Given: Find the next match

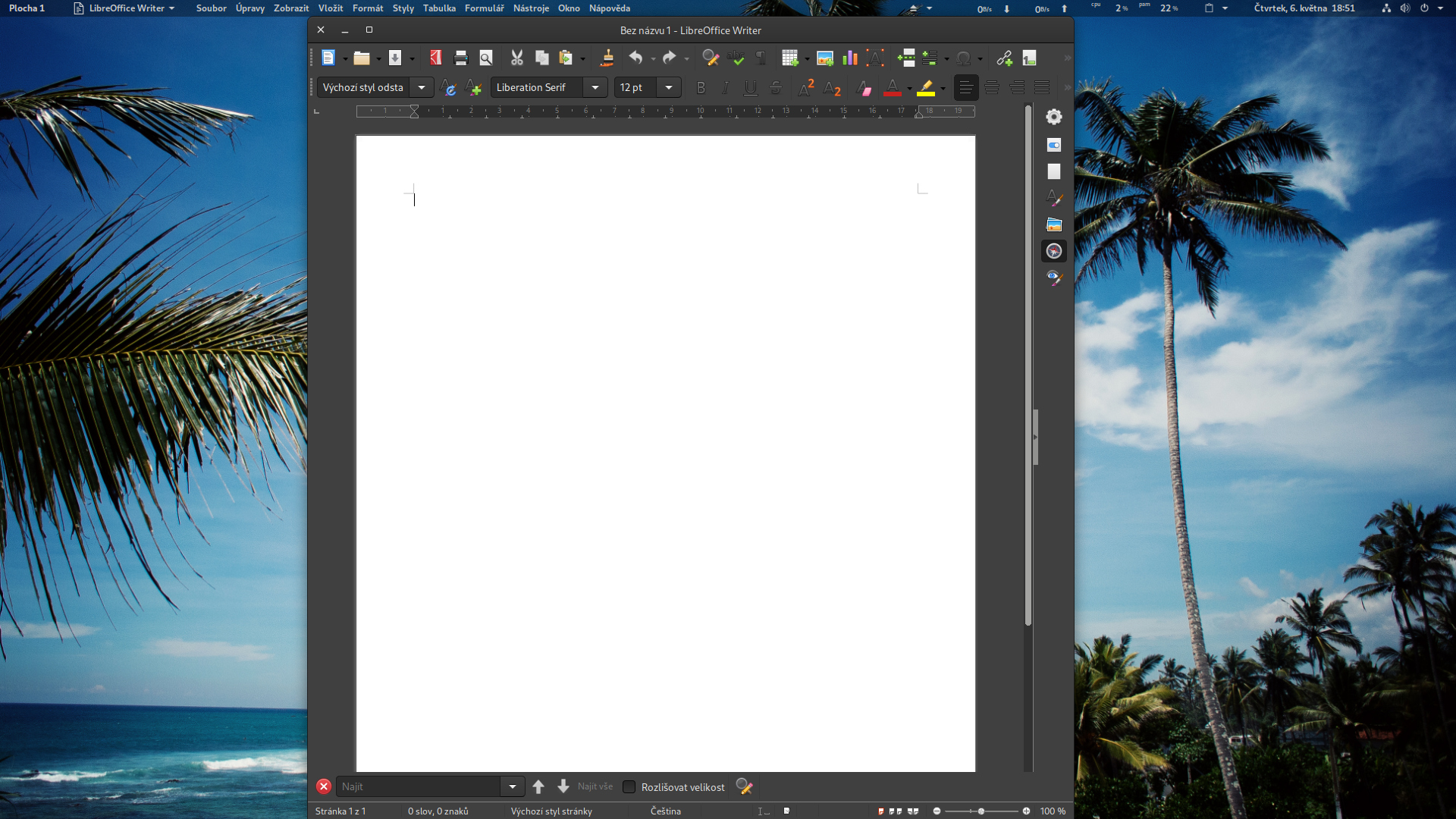Looking at the screenshot, I should 563,786.
